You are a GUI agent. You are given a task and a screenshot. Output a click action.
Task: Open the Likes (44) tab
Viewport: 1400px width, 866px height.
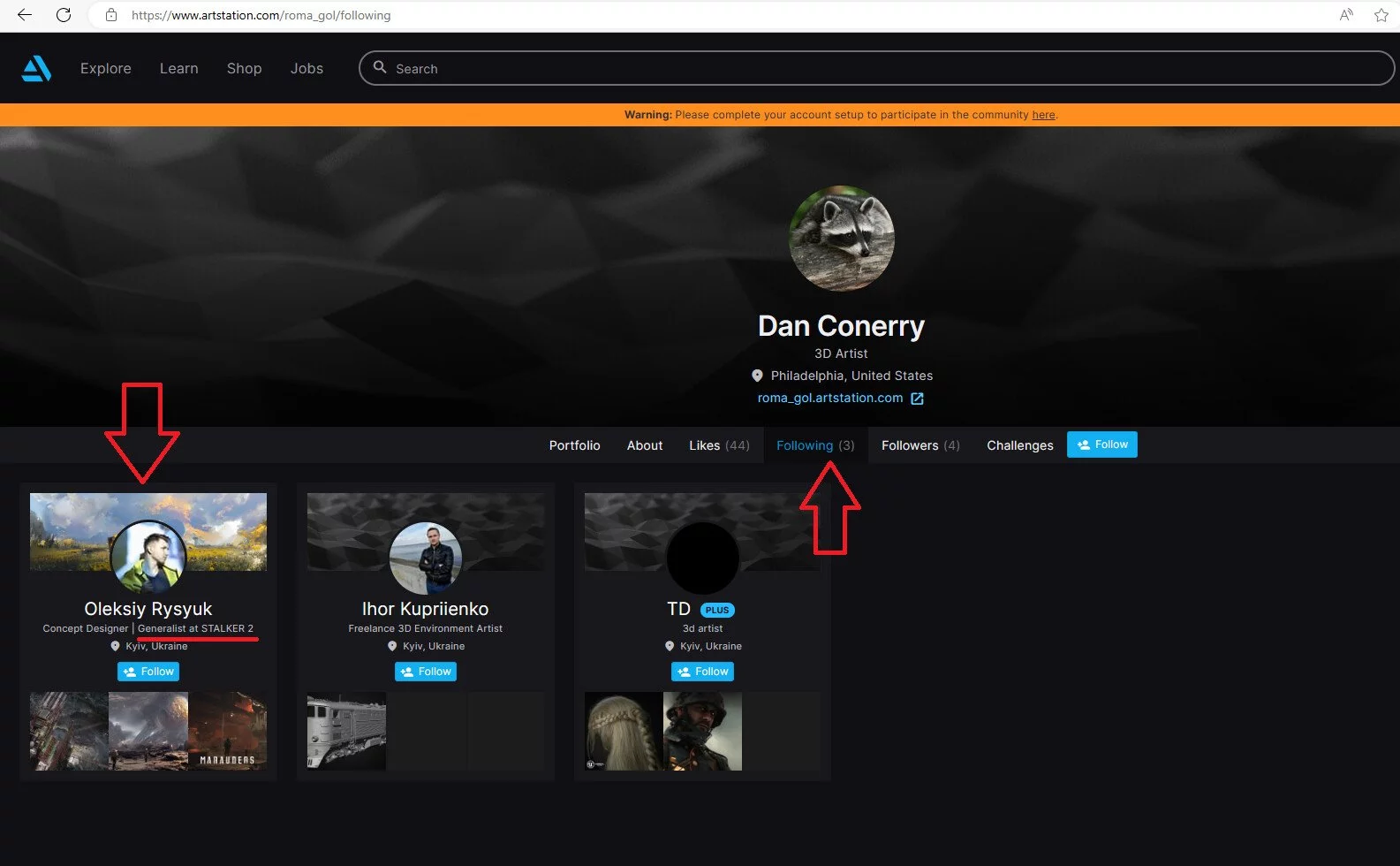click(x=719, y=445)
